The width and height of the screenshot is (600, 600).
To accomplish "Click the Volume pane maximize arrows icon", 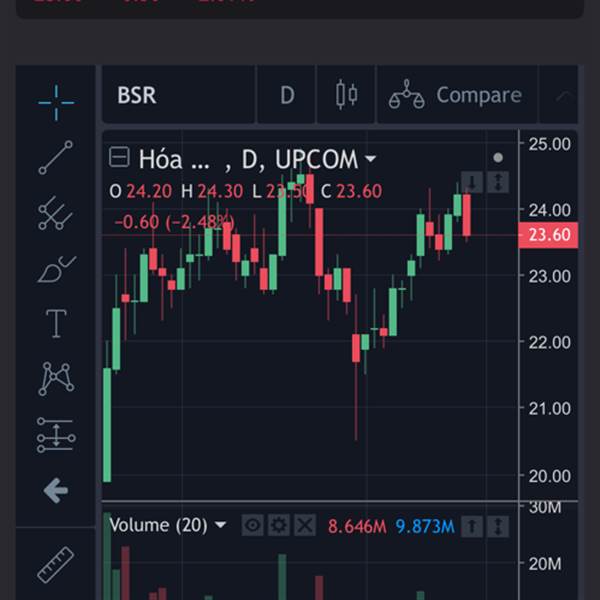I will (498, 527).
